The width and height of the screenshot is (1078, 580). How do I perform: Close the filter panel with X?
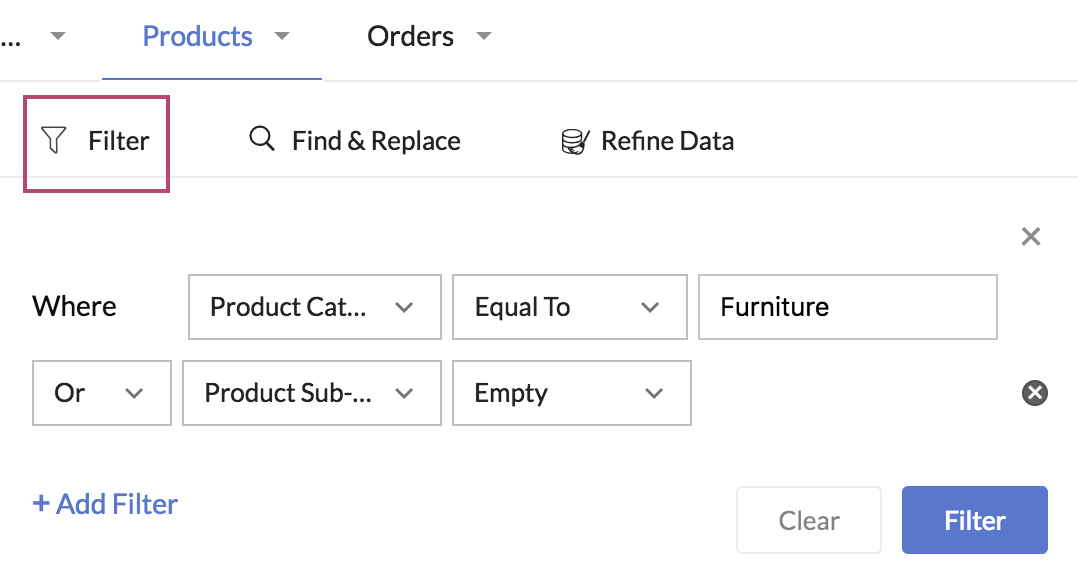point(1031,237)
